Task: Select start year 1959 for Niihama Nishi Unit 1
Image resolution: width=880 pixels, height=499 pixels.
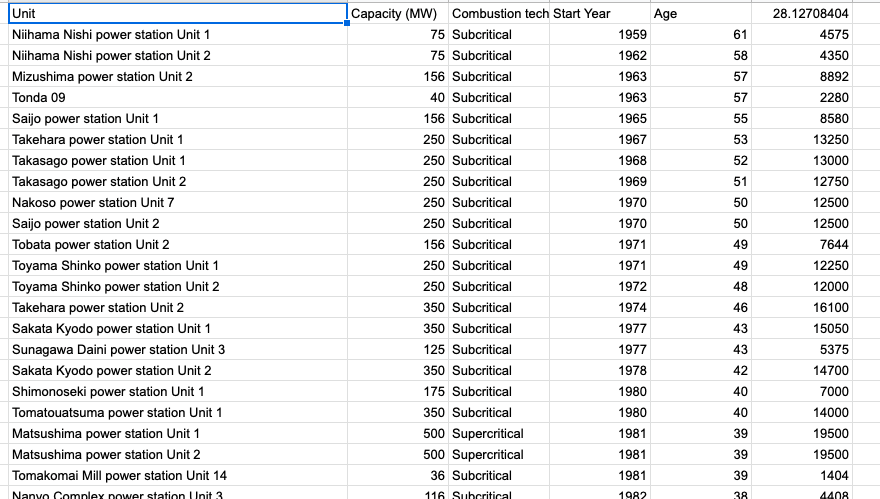Action: tap(600, 35)
